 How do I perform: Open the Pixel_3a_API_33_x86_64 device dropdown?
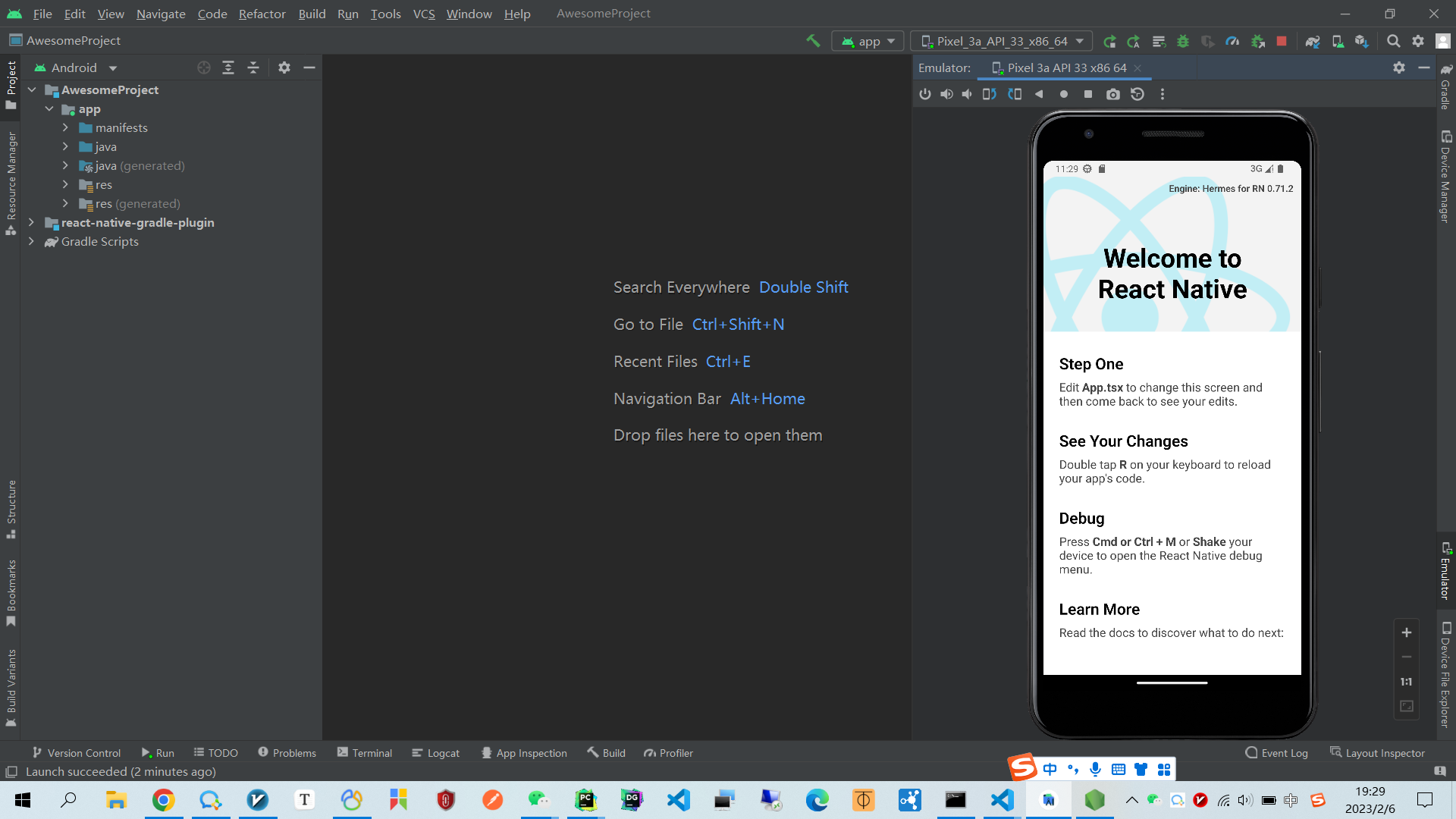pos(1001,41)
